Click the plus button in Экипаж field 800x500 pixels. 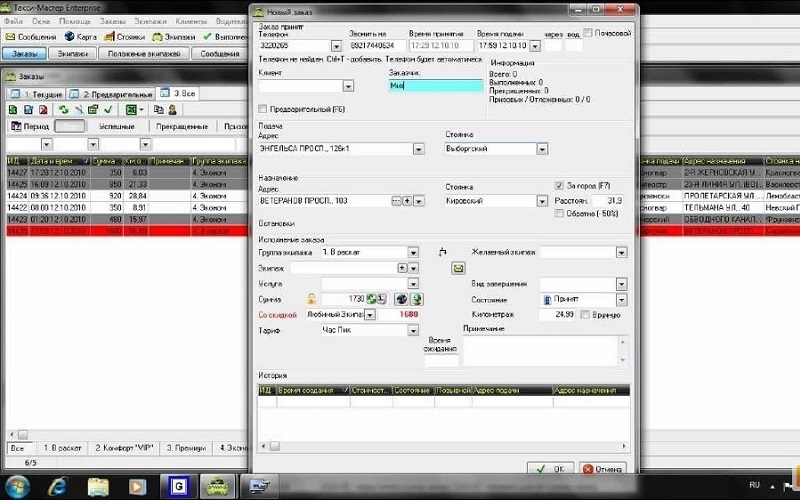pos(402,268)
